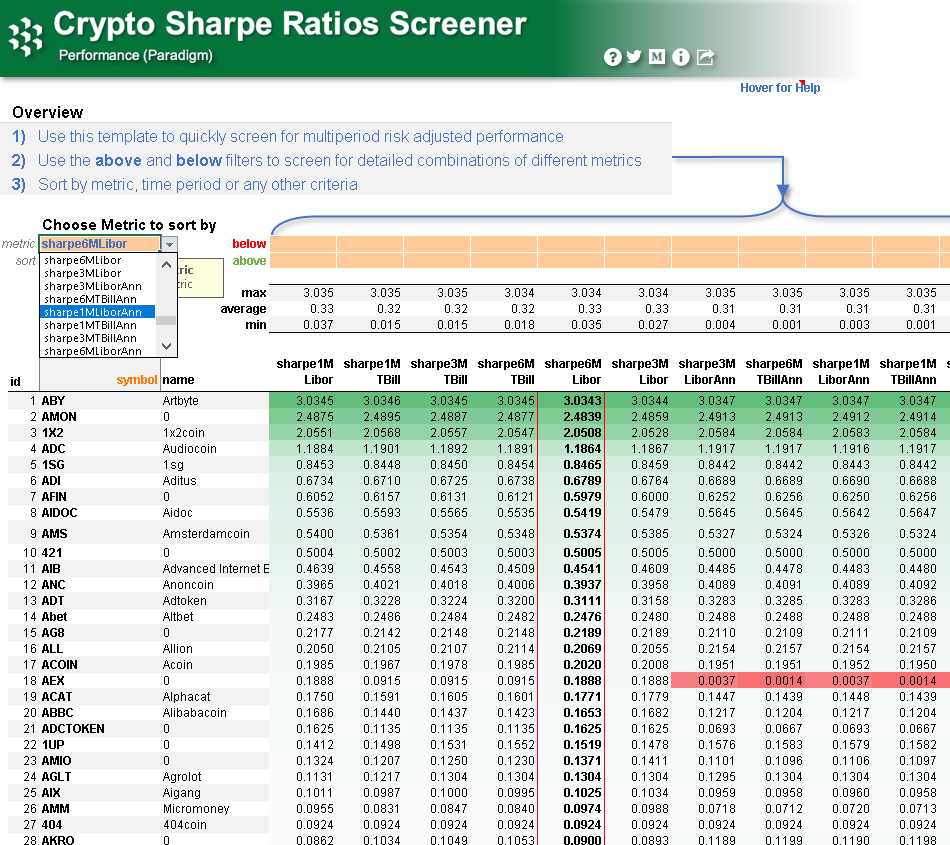The width and height of the screenshot is (950, 845).
Task: Click Advanced Internet name cell
Action: [x=215, y=569]
